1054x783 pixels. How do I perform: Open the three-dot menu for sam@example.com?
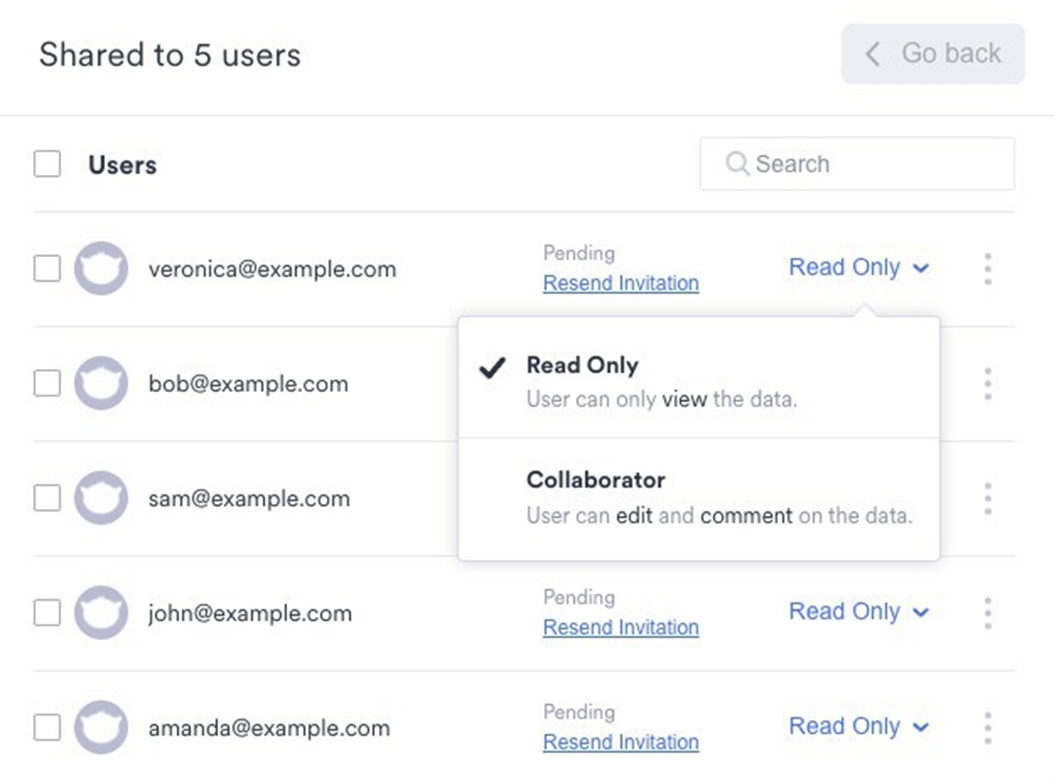[987, 498]
